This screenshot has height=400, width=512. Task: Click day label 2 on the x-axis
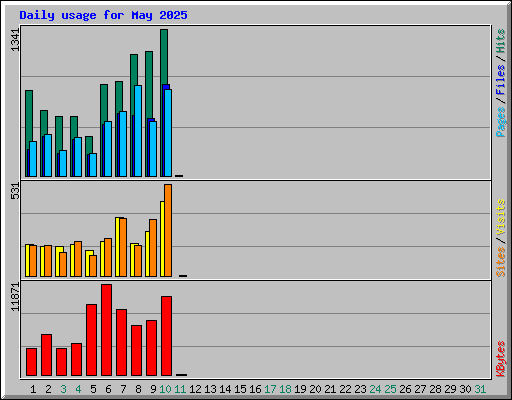[x=48, y=389]
